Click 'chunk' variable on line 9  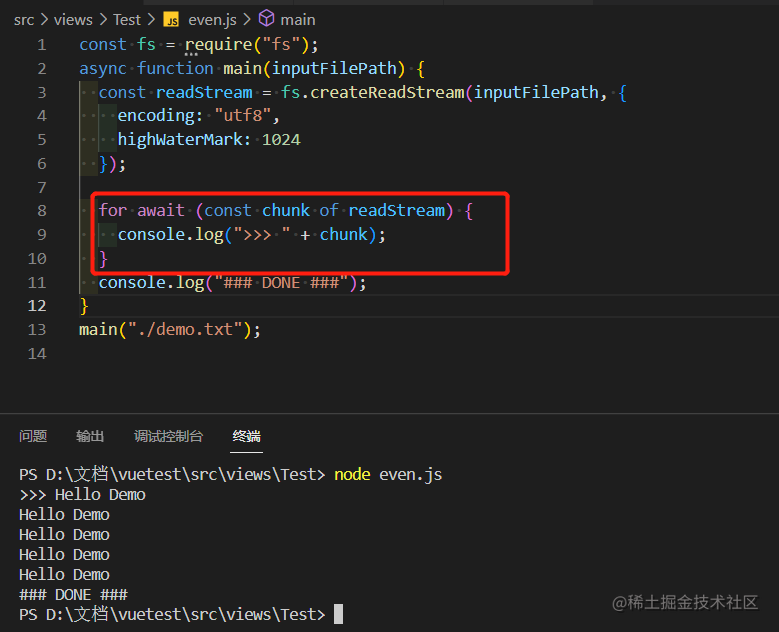(x=343, y=235)
